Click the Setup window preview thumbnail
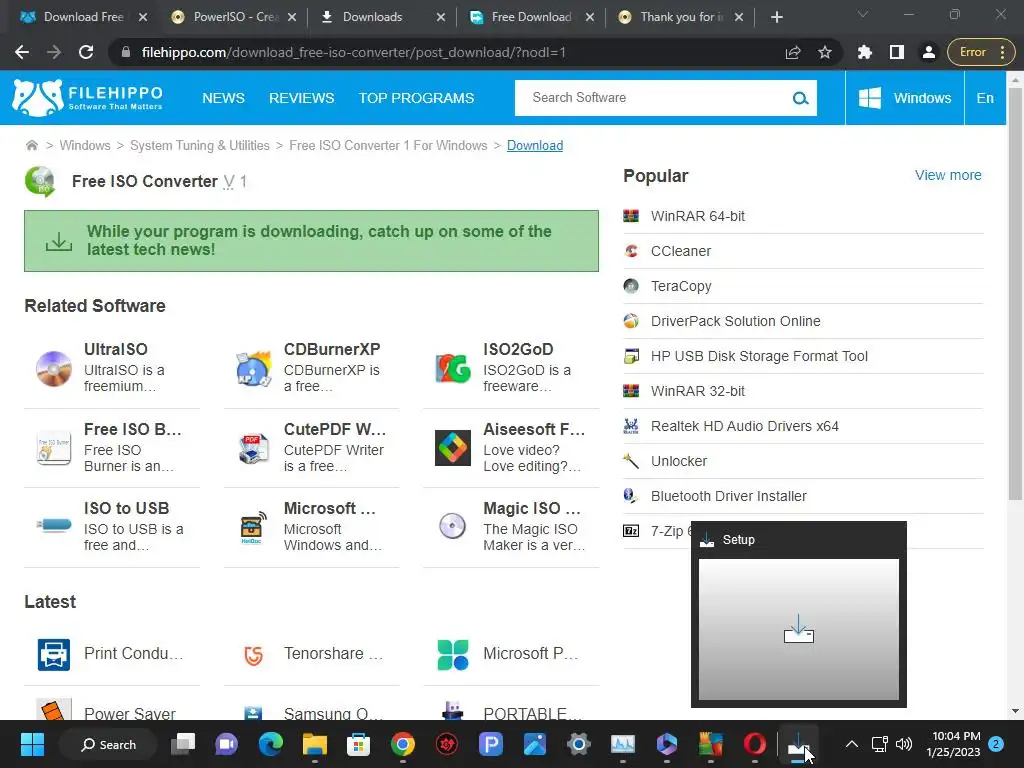 point(798,630)
